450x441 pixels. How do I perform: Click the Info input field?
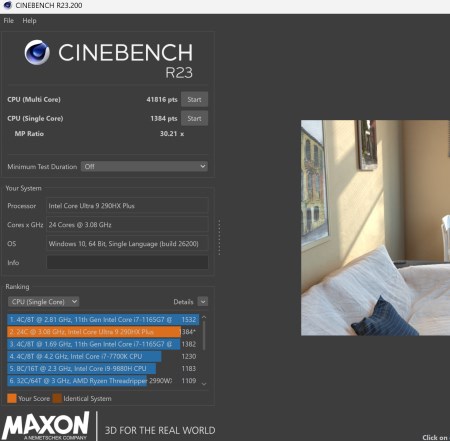click(127, 262)
